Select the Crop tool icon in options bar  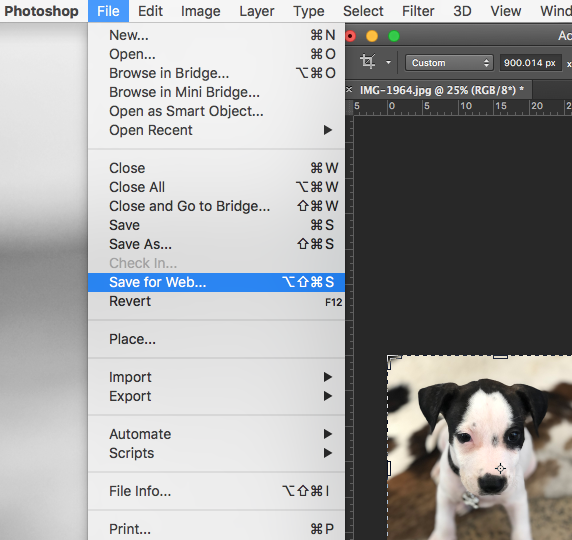367,61
